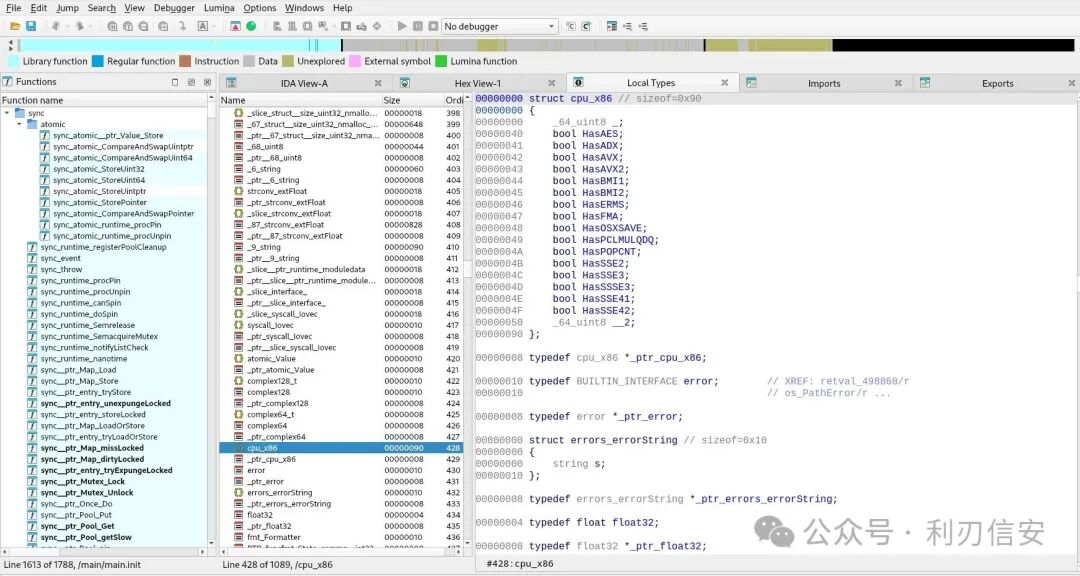Click the open file folder icon

pyautogui.click(x=14, y=26)
